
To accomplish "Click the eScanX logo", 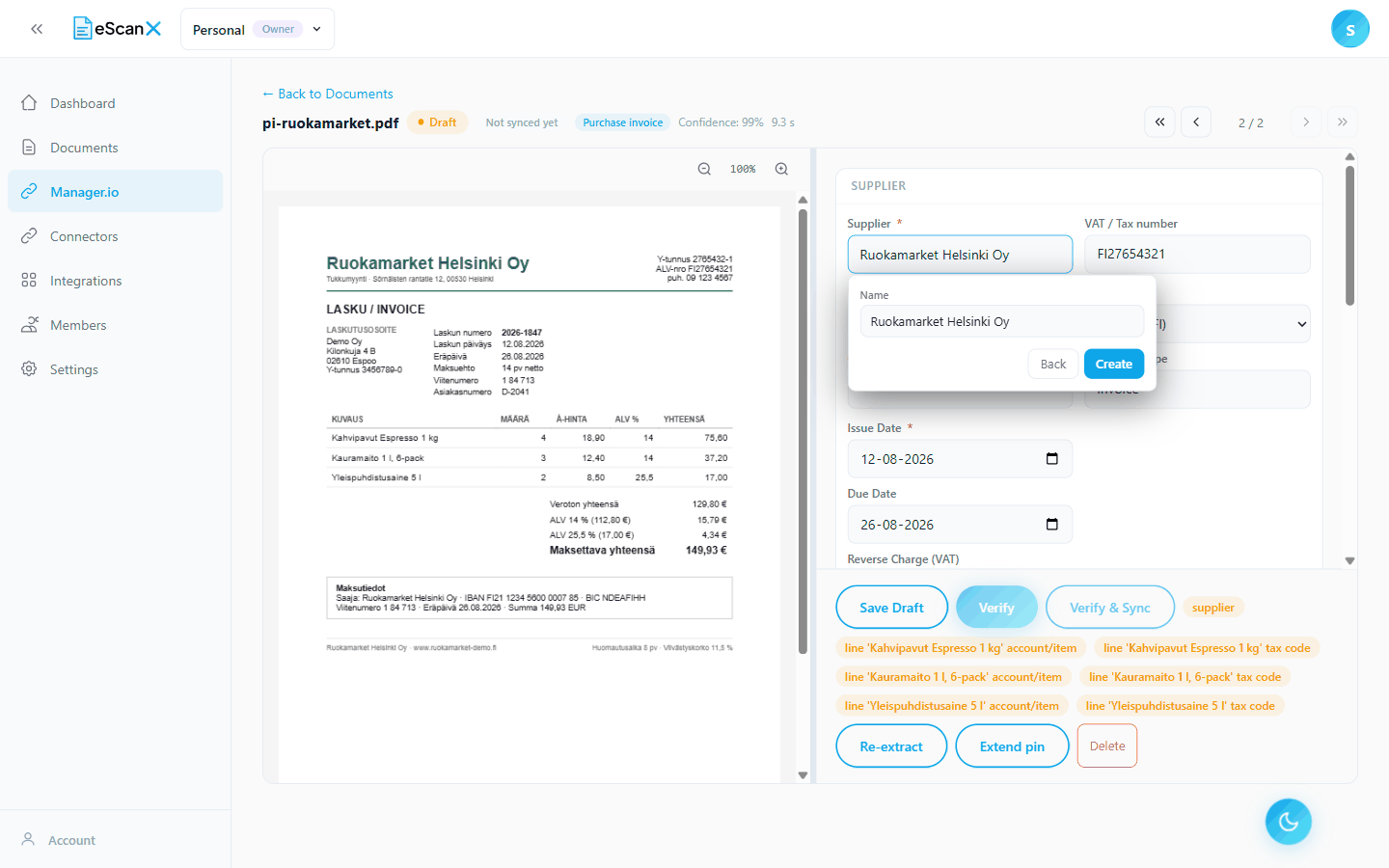I will pyautogui.click(x=118, y=29).
